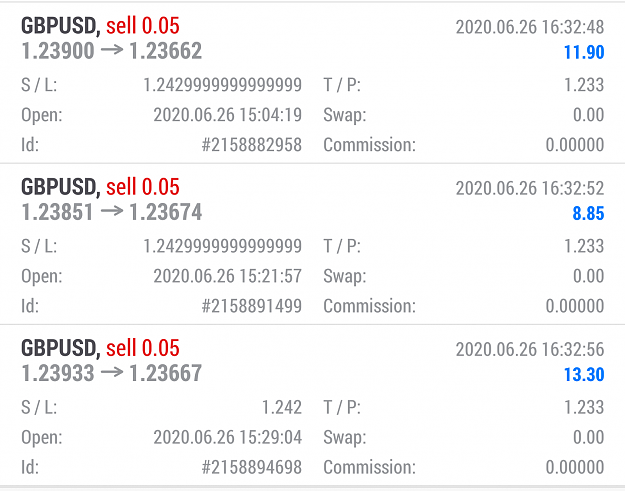This screenshot has height=491, width=625.
Task: Click the price range 1.23900 → 1.23662
Action: [112, 51]
